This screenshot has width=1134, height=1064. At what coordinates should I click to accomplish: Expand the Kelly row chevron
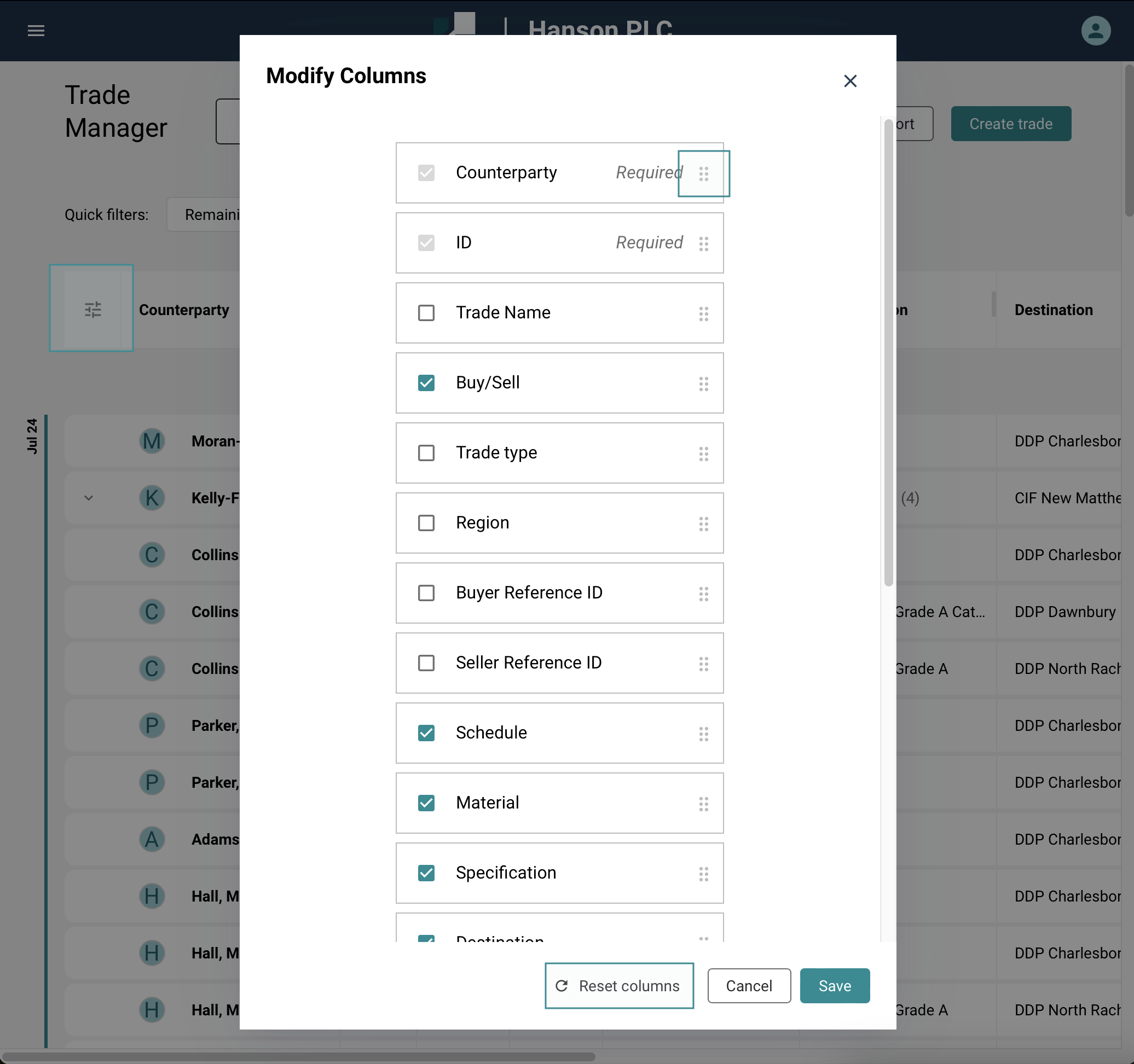click(x=89, y=498)
